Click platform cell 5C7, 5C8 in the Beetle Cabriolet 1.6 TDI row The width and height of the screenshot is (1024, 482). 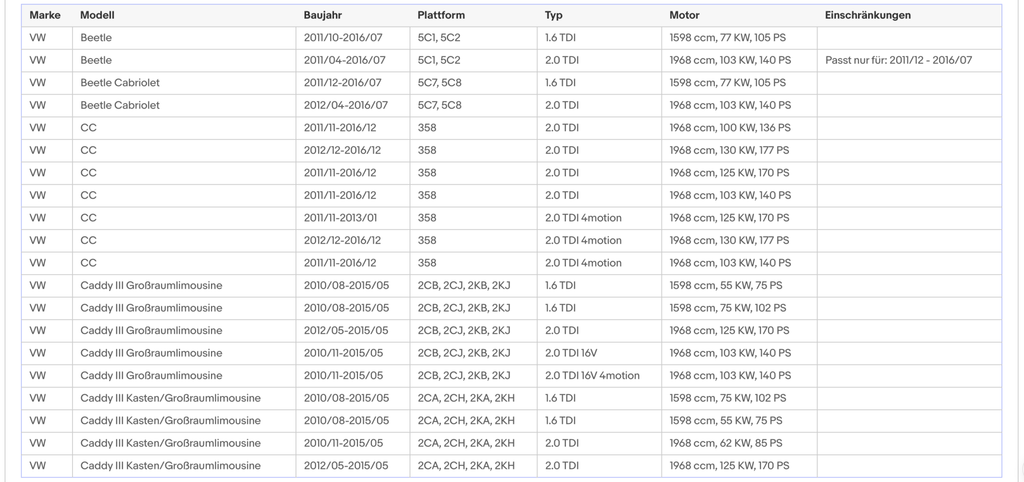click(x=473, y=83)
